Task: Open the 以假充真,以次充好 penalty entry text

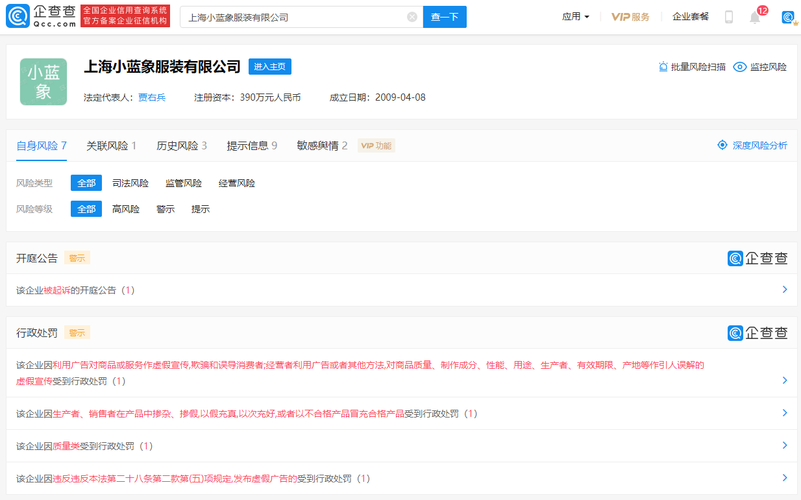Action: point(247,414)
